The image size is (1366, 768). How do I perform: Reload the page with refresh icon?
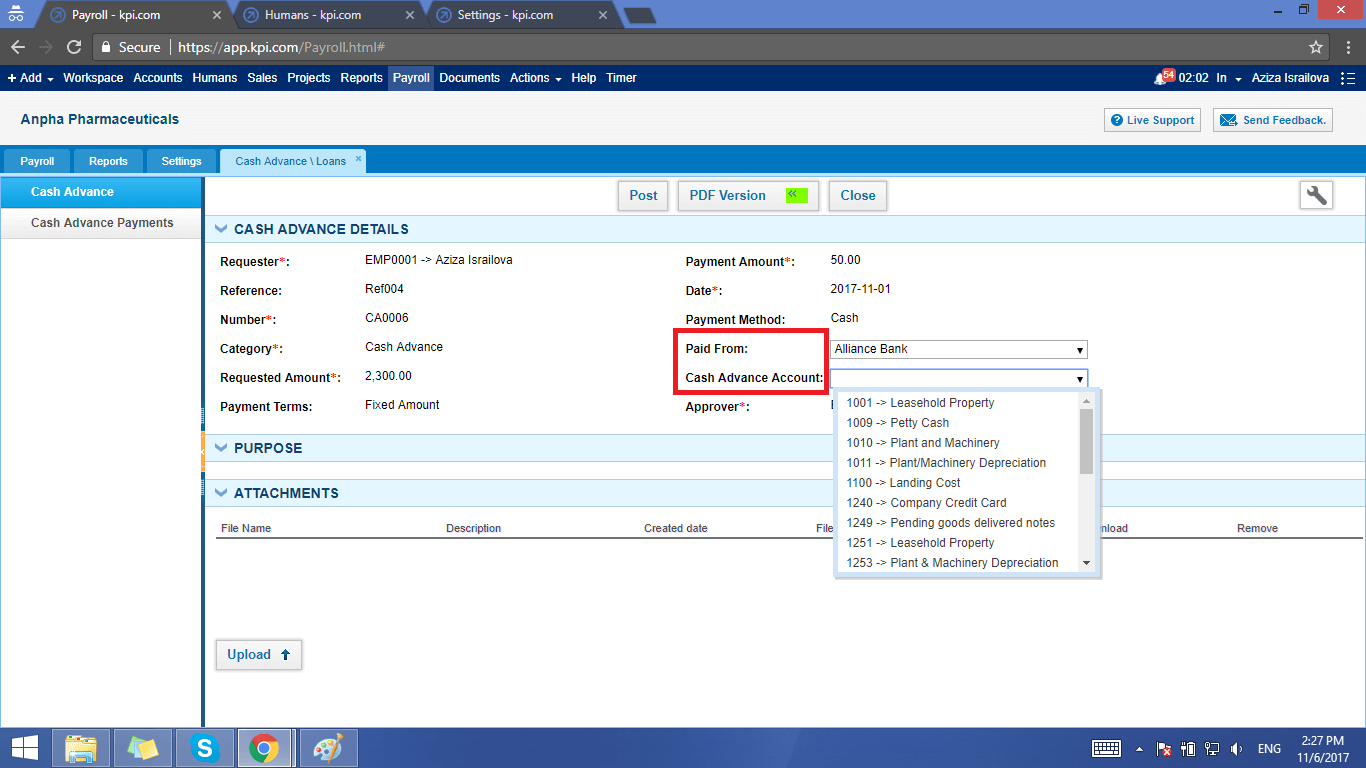[x=74, y=47]
